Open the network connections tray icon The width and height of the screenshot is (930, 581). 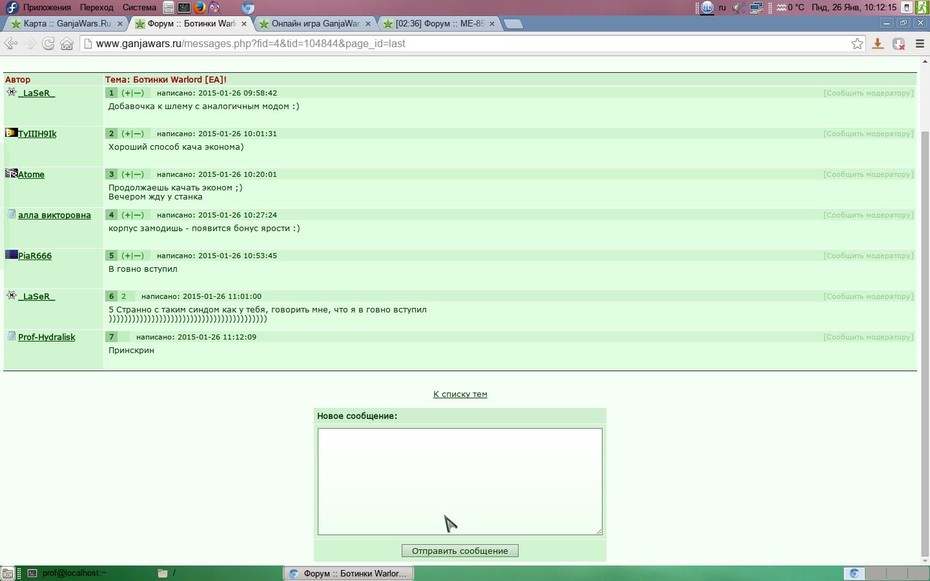tap(756, 7)
